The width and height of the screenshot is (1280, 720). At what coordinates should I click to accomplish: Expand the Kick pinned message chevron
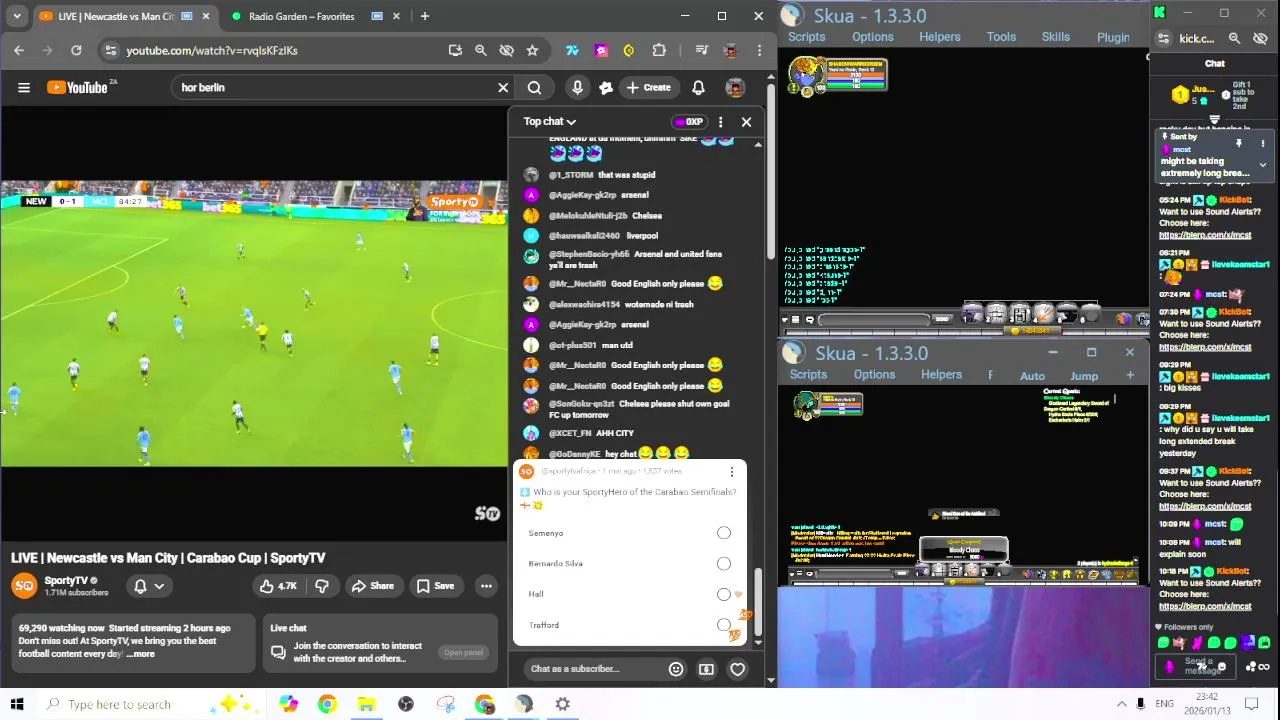1262,166
